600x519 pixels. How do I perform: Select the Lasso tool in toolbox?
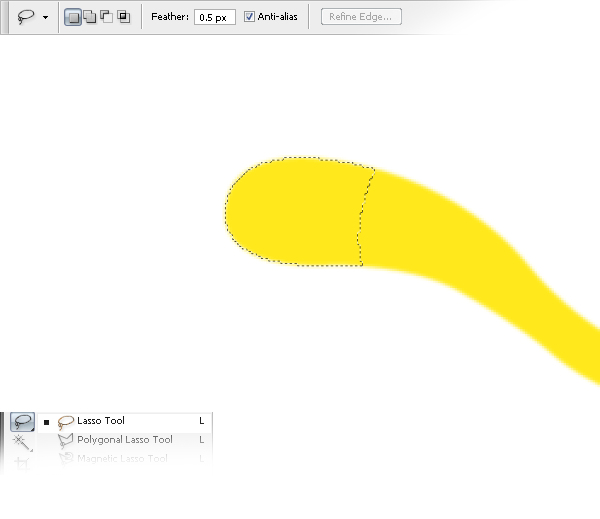coord(22,421)
